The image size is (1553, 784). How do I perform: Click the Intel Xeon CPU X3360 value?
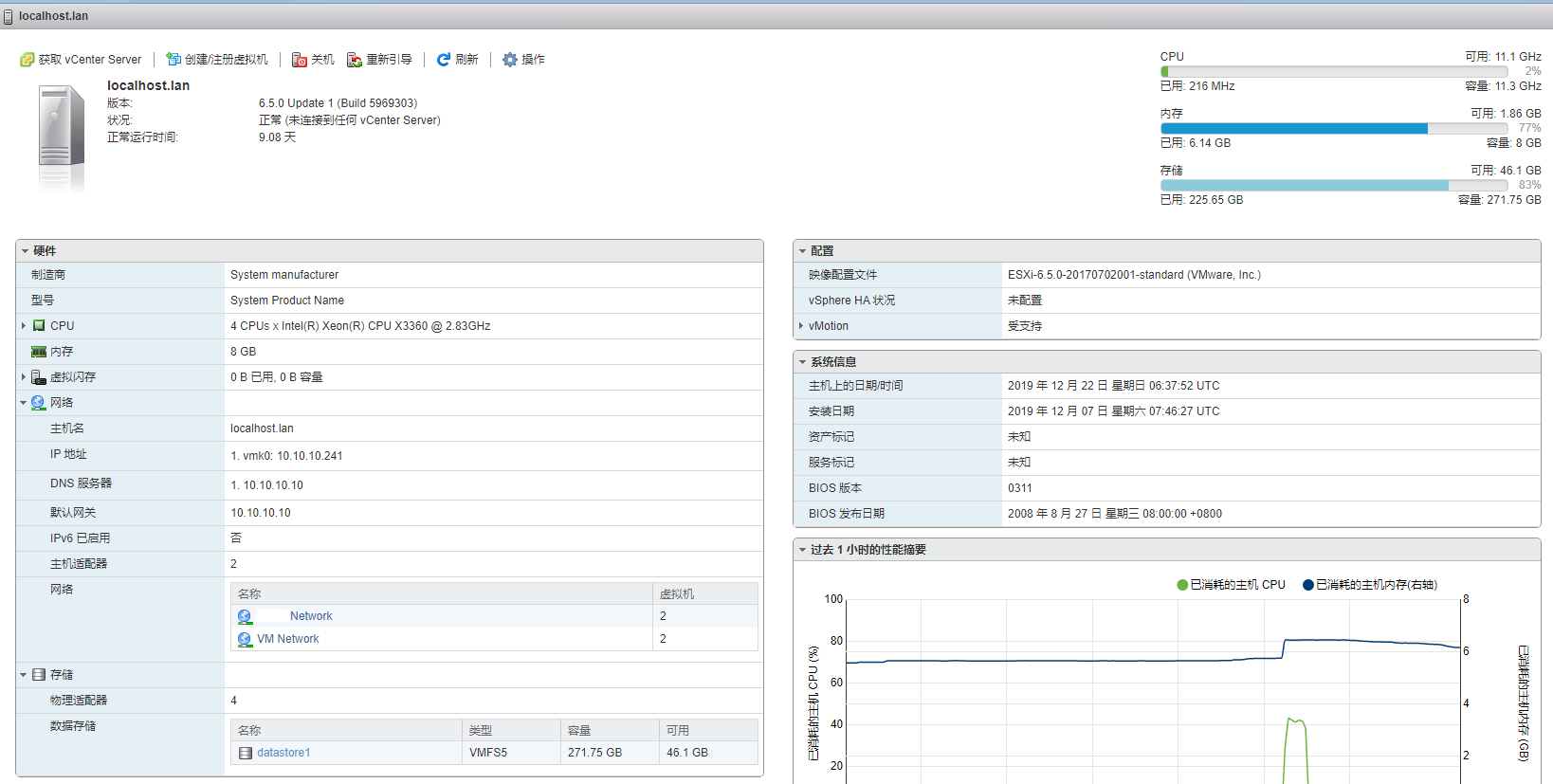[360, 326]
